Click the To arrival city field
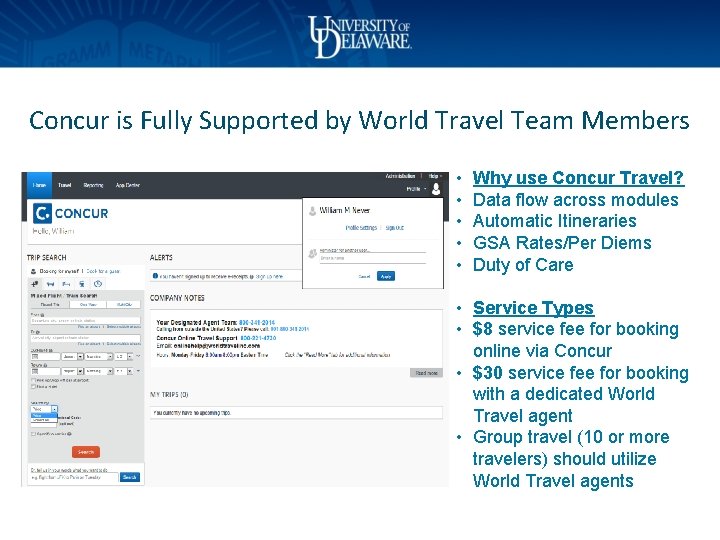The width and height of the screenshot is (720, 540). pos(85,338)
